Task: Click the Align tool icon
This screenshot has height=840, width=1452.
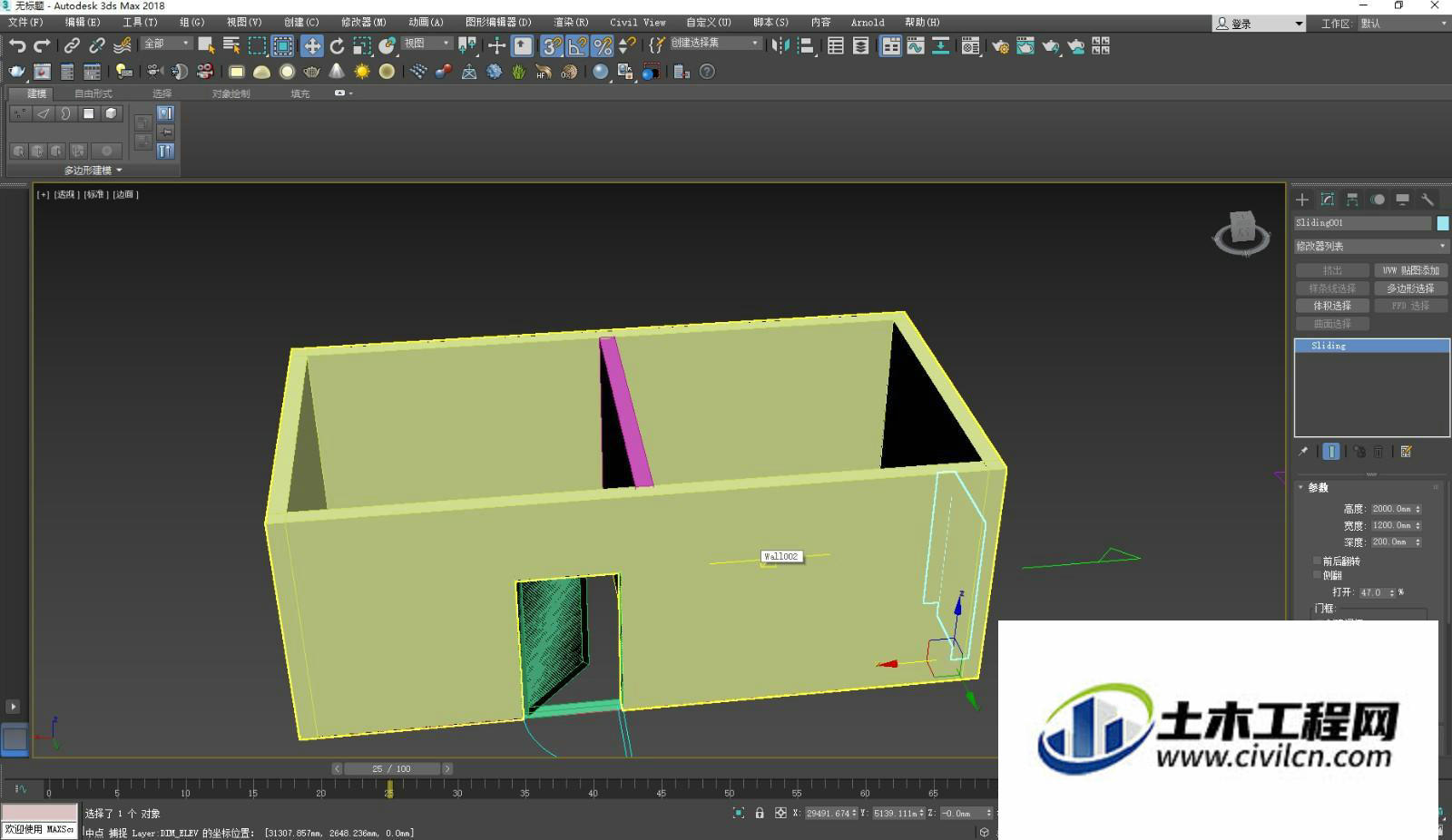Action: pos(805,45)
